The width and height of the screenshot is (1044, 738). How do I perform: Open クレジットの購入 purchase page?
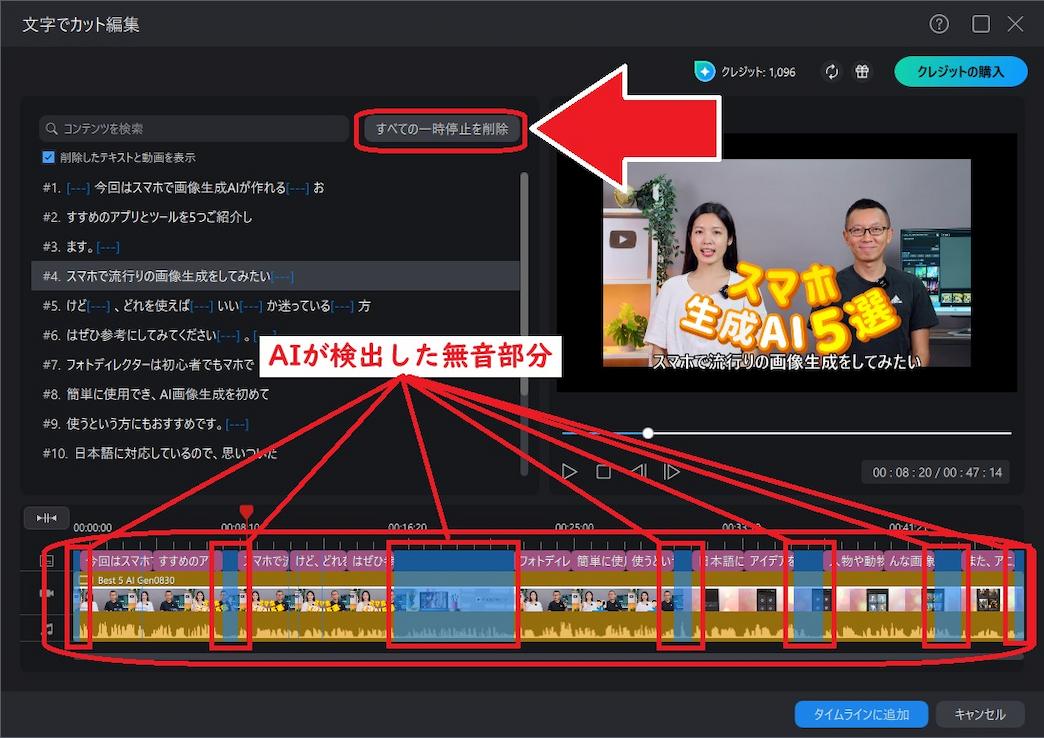pos(959,71)
